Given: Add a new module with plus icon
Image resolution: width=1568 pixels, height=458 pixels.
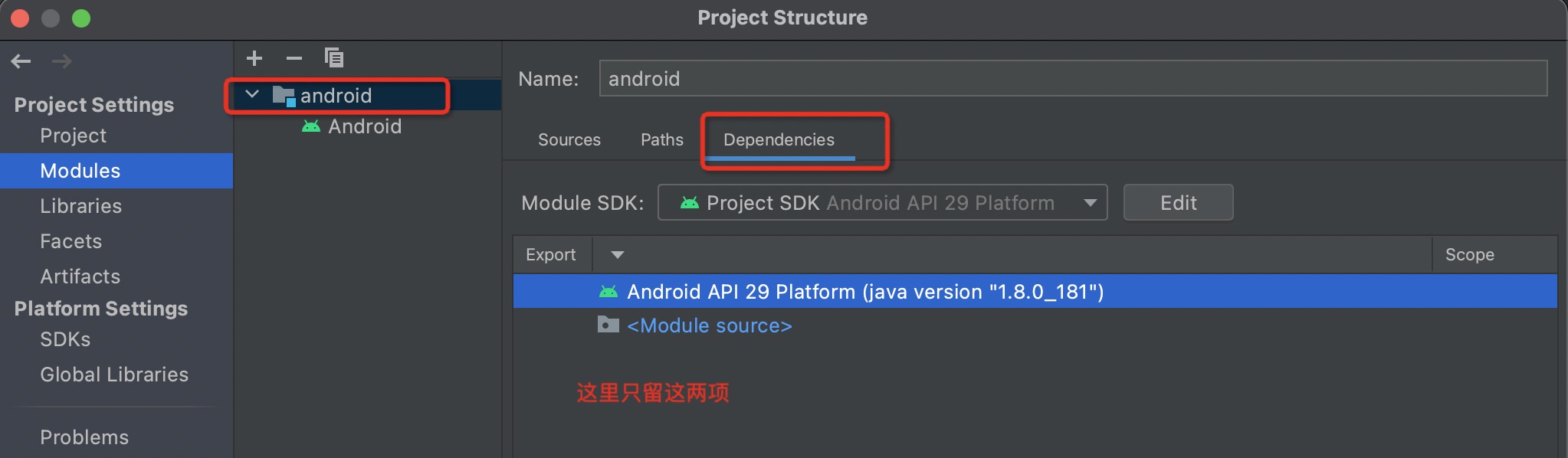Looking at the screenshot, I should 254,58.
